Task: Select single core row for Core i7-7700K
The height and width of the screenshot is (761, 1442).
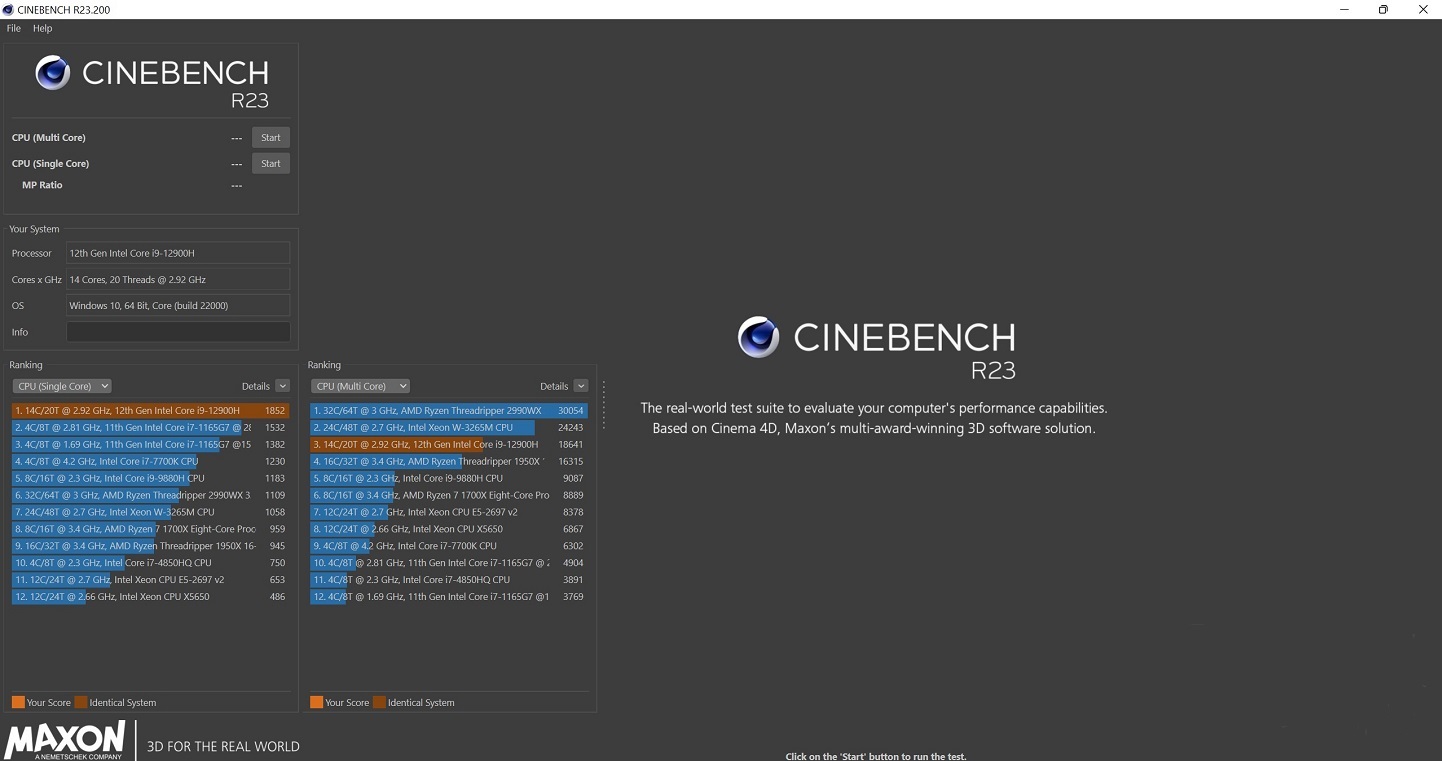Action: (150, 462)
